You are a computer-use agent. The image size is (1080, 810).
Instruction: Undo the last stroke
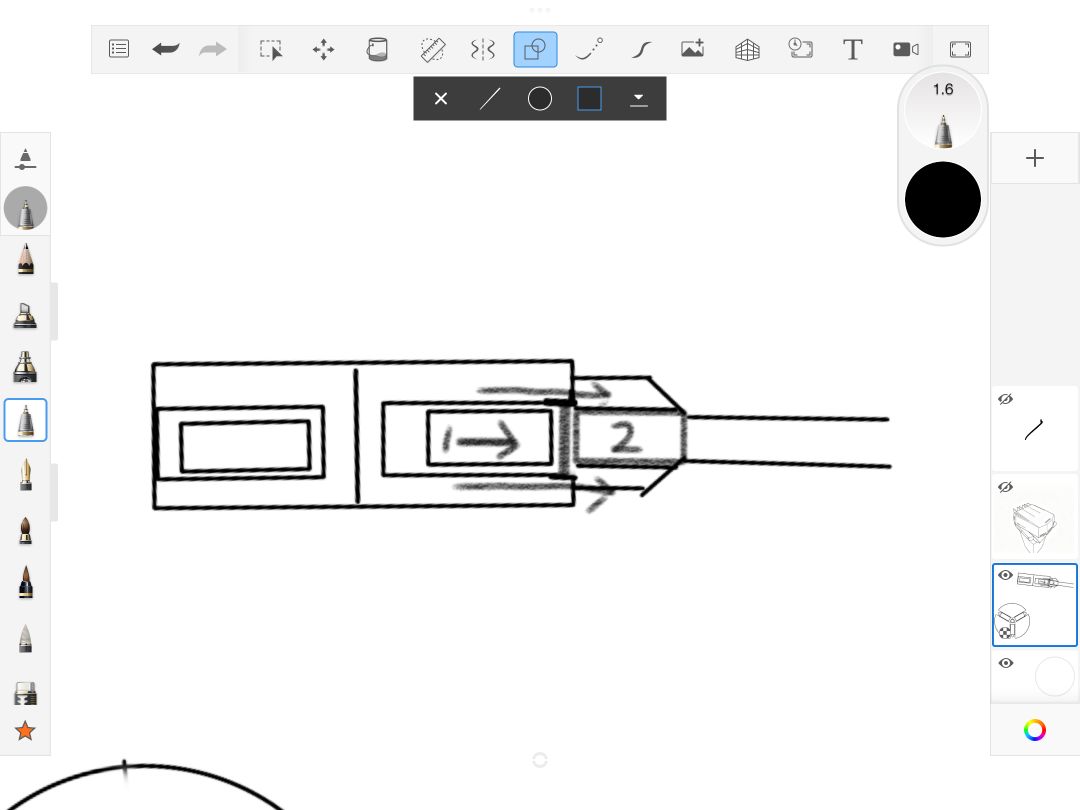point(166,49)
